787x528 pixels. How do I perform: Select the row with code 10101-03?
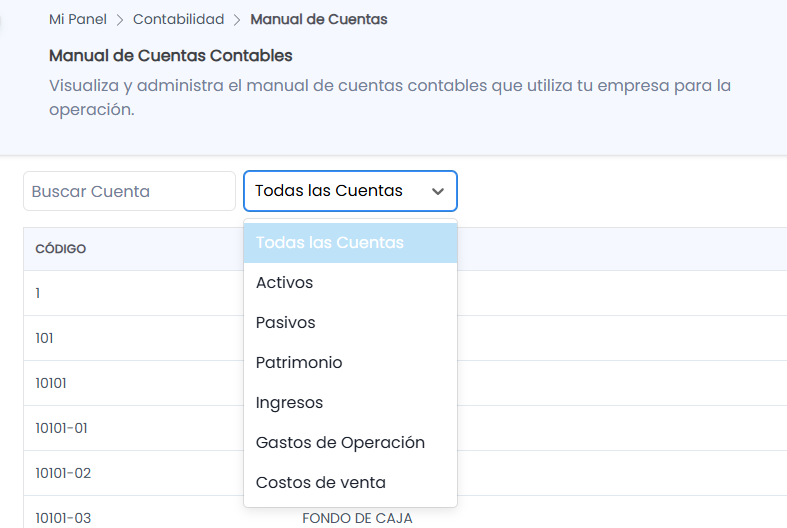tap(405, 512)
